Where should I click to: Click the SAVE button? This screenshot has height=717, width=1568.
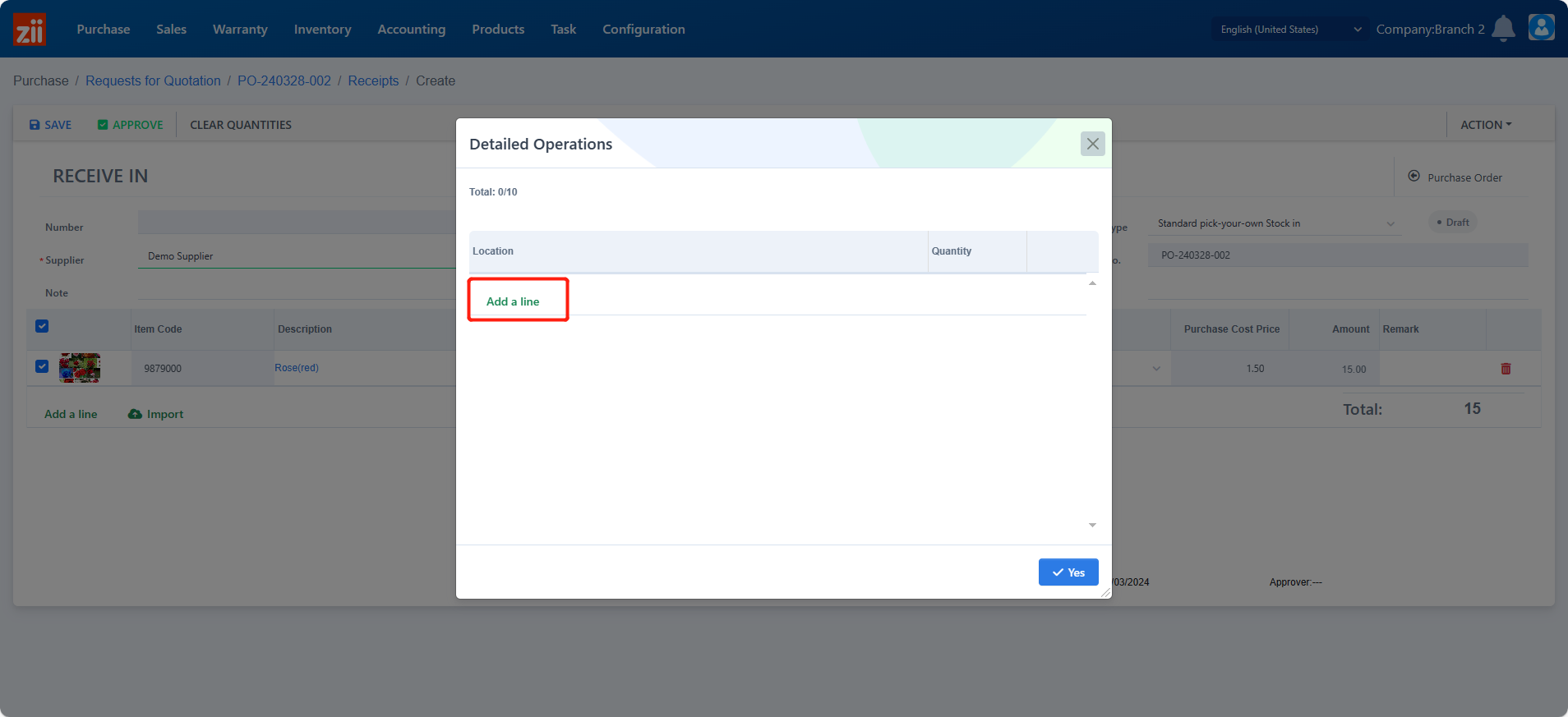tap(50, 125)
